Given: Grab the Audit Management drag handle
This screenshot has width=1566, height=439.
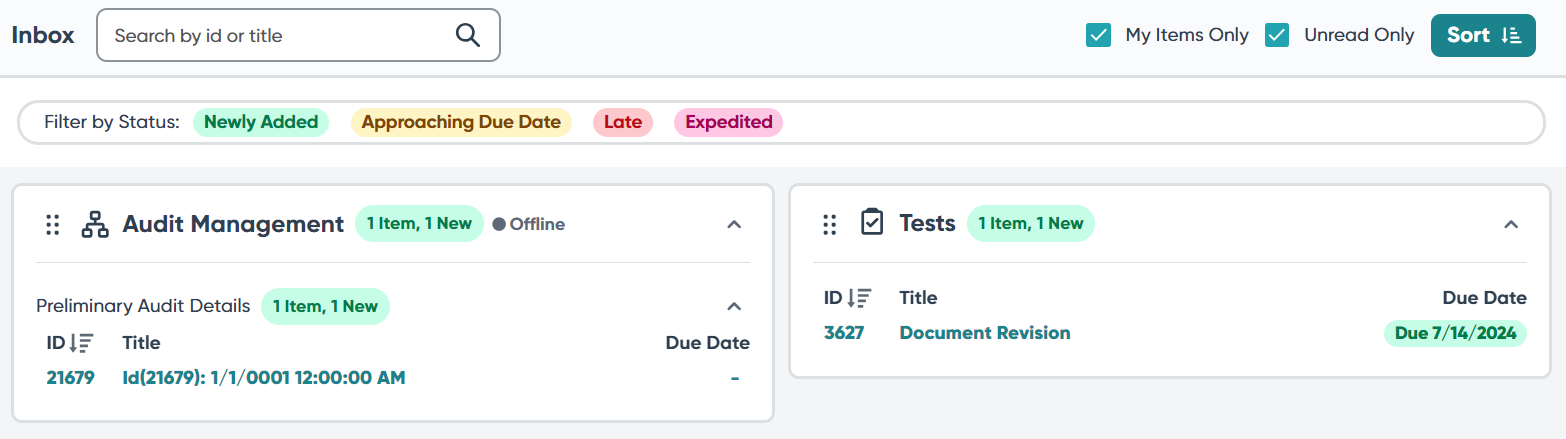Looking at the screenshot, I should click(x=53, y=225).
